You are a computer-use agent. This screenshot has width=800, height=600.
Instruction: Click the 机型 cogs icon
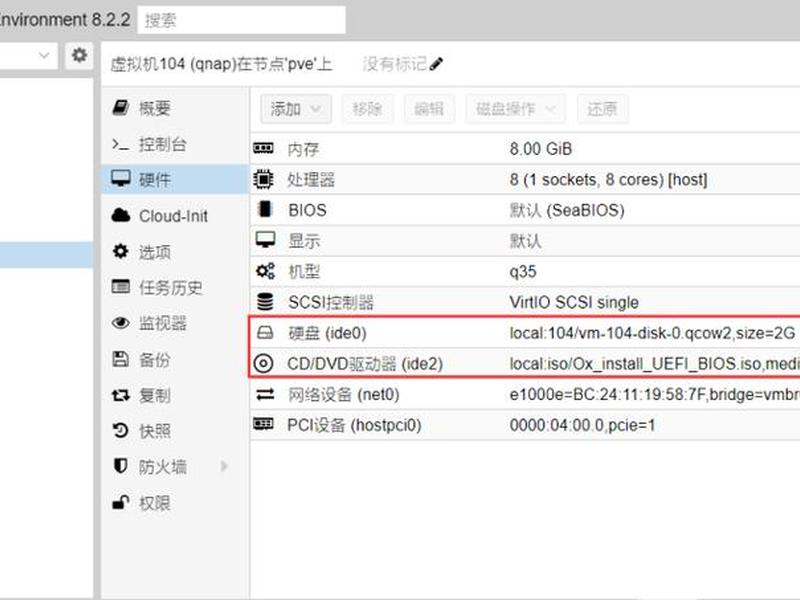(265, 271)
